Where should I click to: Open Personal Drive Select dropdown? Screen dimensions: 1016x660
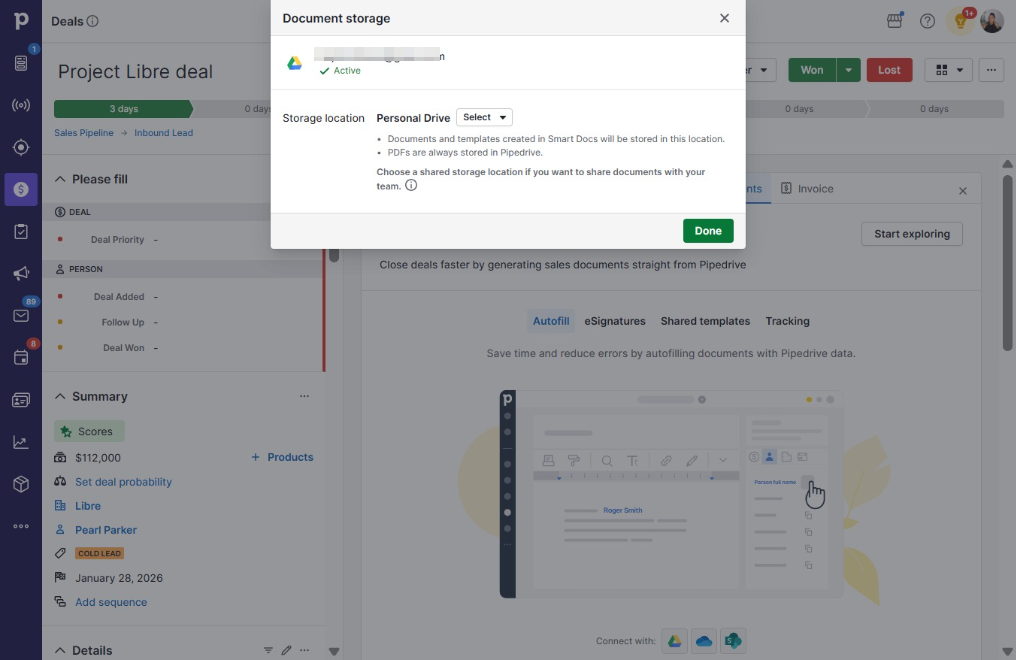[485, 117]
